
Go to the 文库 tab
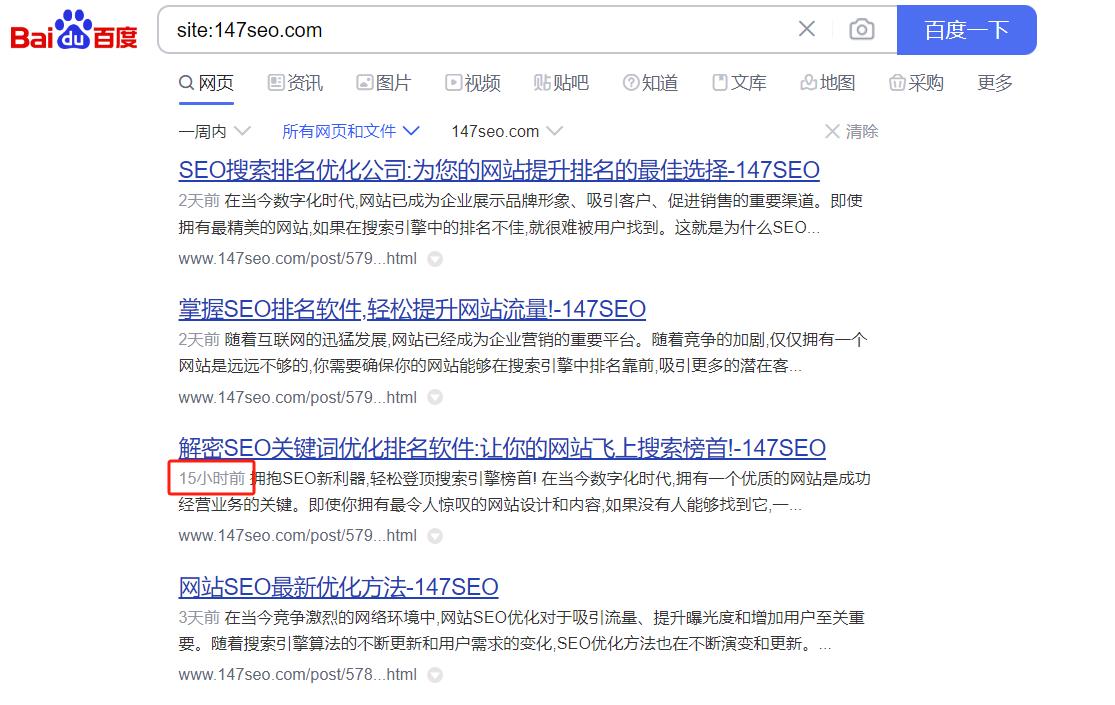pyautogui.click(x=740, y=83)
